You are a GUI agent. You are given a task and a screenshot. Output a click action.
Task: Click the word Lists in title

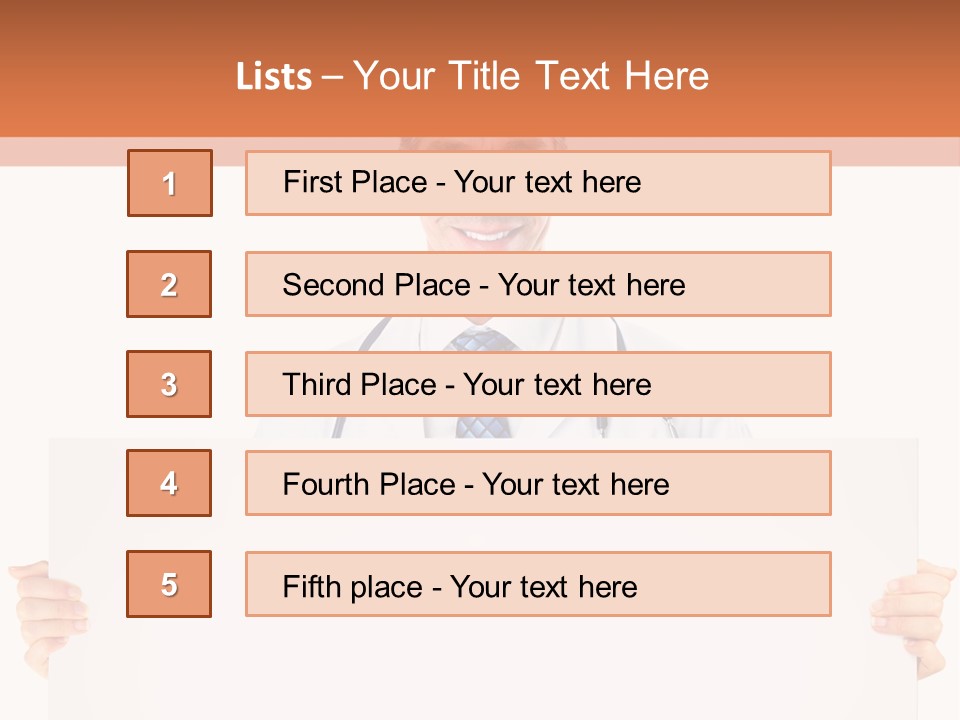273,77
